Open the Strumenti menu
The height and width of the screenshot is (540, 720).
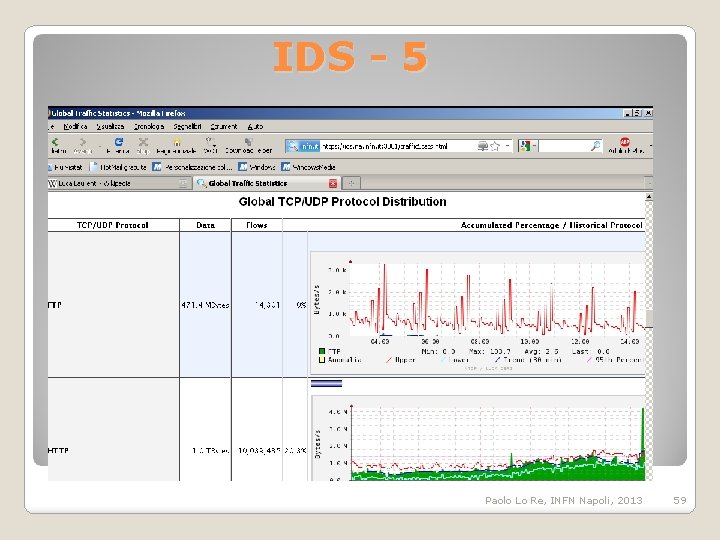pos(224,126)
